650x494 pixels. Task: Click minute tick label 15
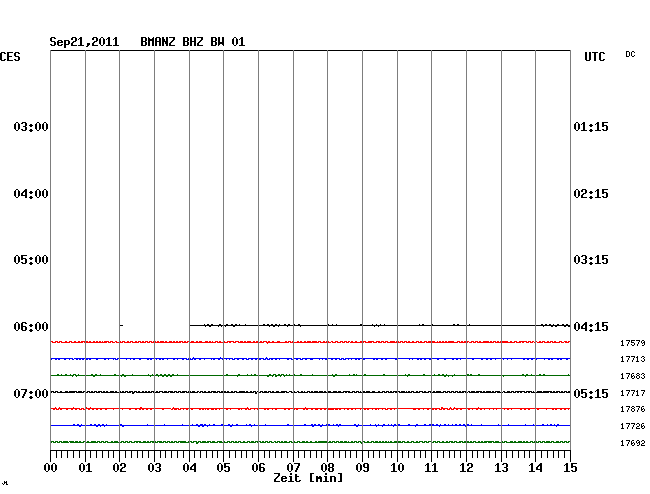click(x=570, y=468)
